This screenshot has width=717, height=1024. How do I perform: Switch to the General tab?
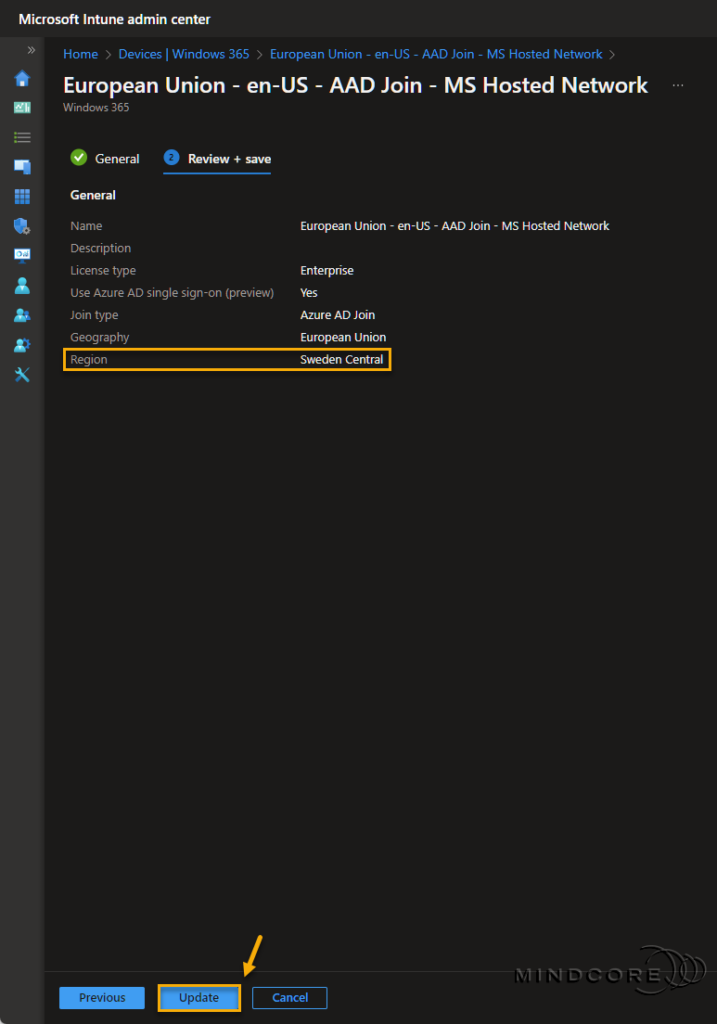(x=116, y=158)
